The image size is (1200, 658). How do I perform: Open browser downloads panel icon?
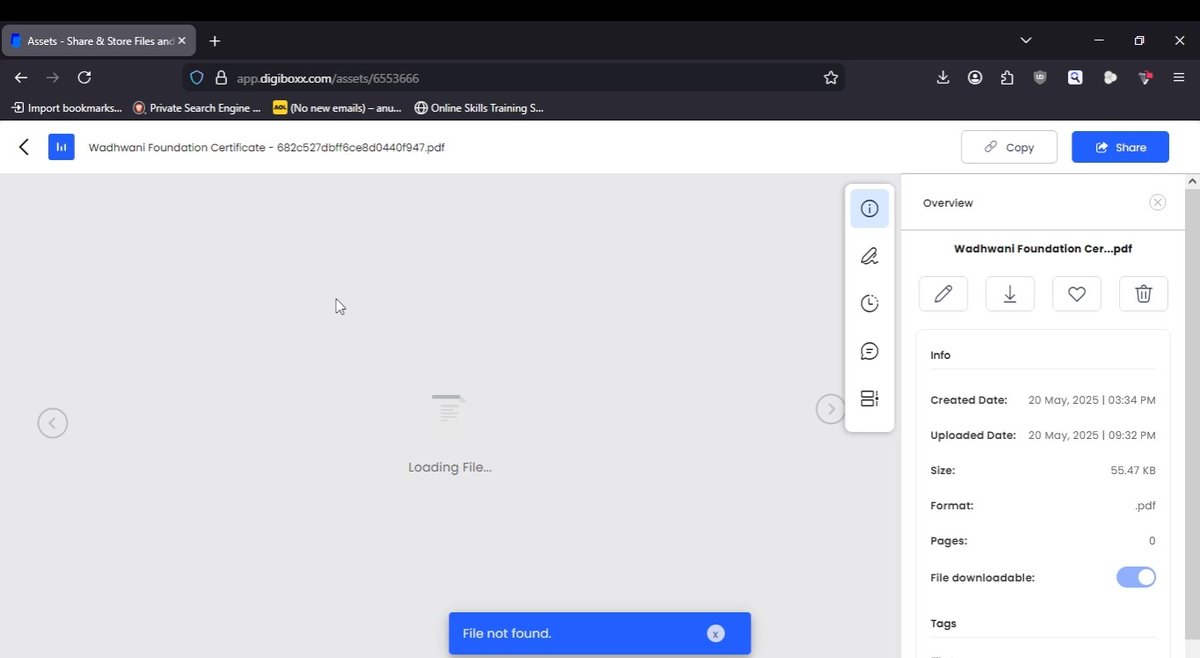coord(943,77)
